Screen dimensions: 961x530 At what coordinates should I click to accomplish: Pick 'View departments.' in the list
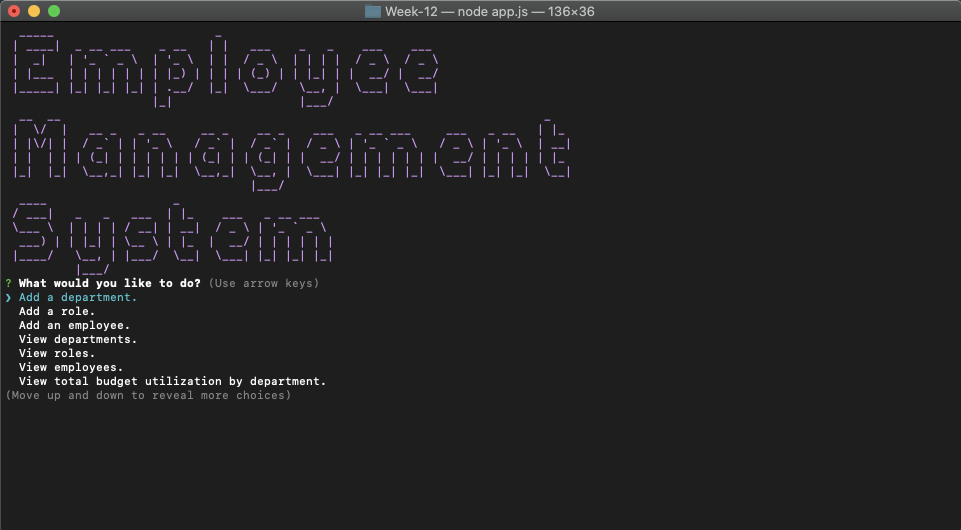pos(78,339)
